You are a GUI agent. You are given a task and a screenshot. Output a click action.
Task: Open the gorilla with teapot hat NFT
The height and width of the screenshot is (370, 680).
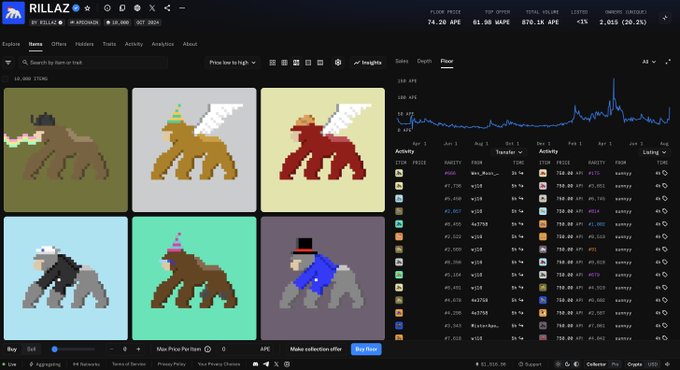tap(66, 150)
